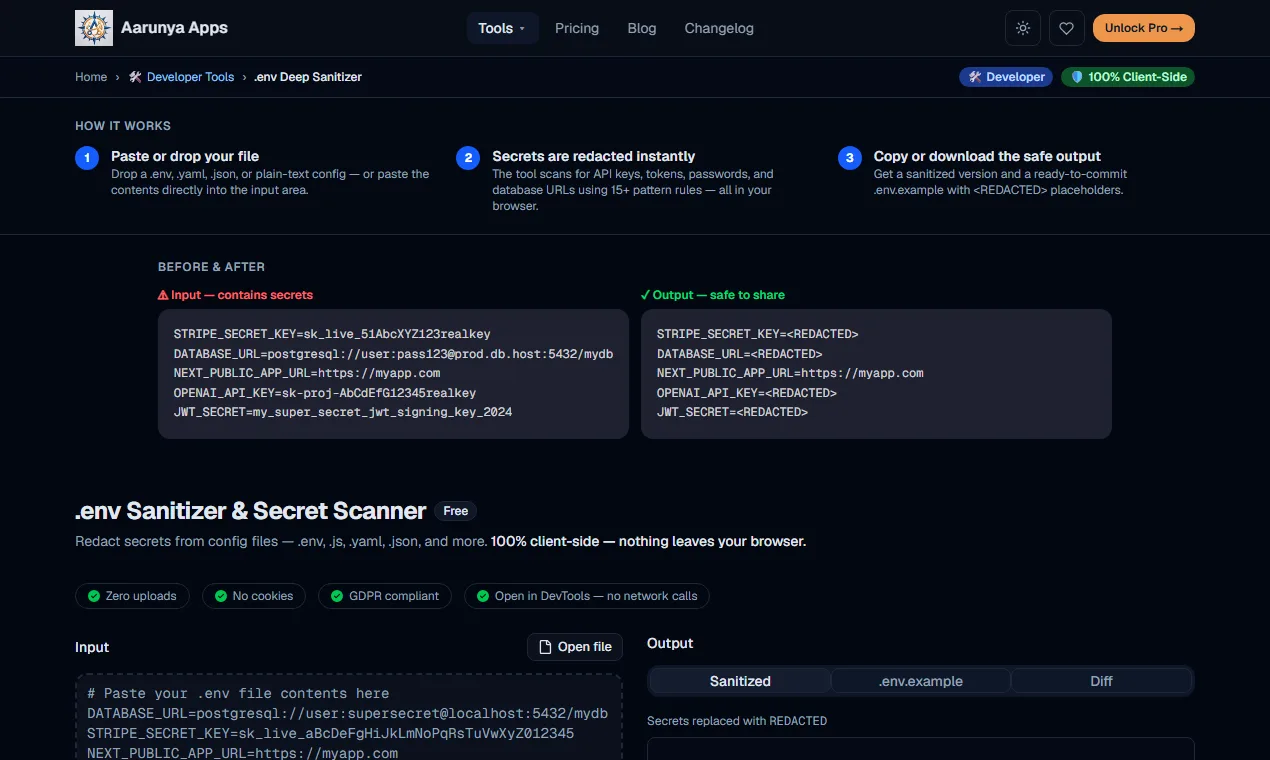Image resolution: width=1270 pixels, height=760 pixels.
Task: Navigate to the Home breadcrumb
Action: coord(91,77)
